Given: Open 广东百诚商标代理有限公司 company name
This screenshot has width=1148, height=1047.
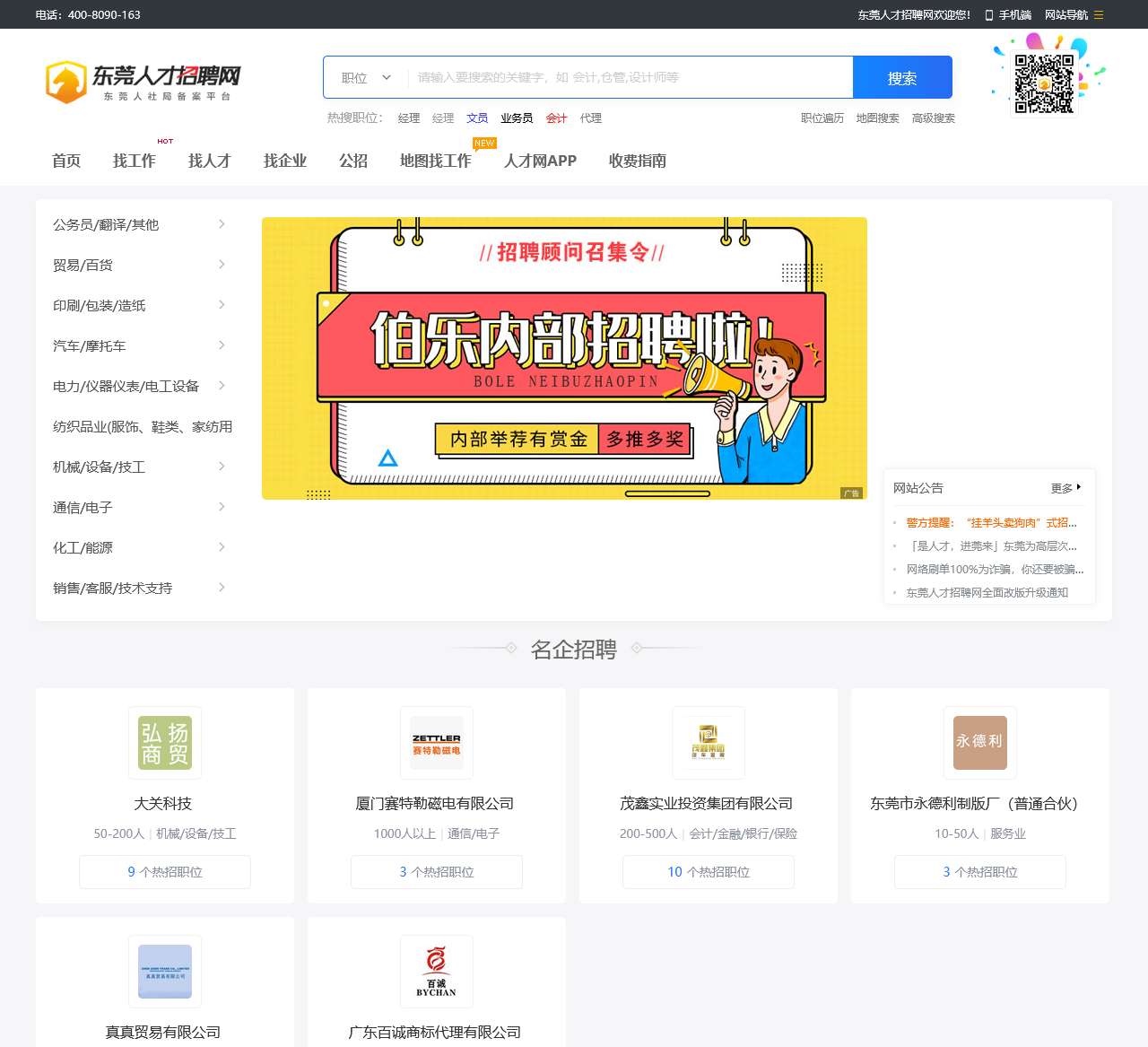Looking at the screenshot, I should point(435,1032).
